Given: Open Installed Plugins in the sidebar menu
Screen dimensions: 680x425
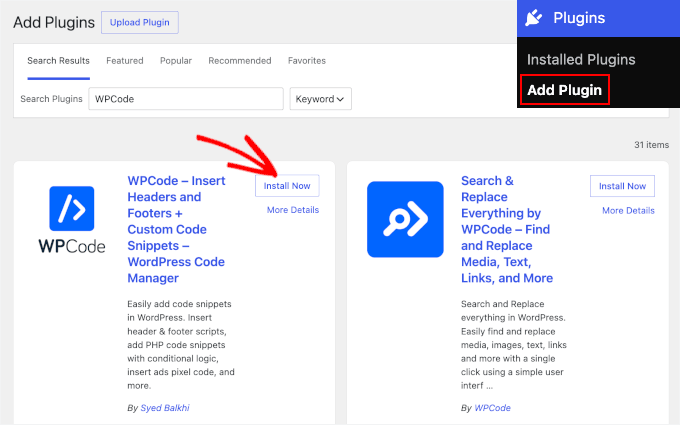Looking at the screenshot, I should 581,59.
